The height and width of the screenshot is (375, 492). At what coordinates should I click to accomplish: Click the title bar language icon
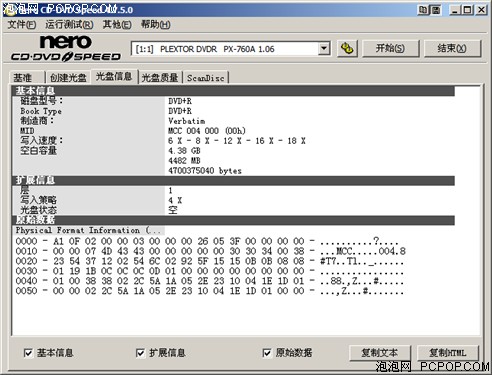pos(423,10)
